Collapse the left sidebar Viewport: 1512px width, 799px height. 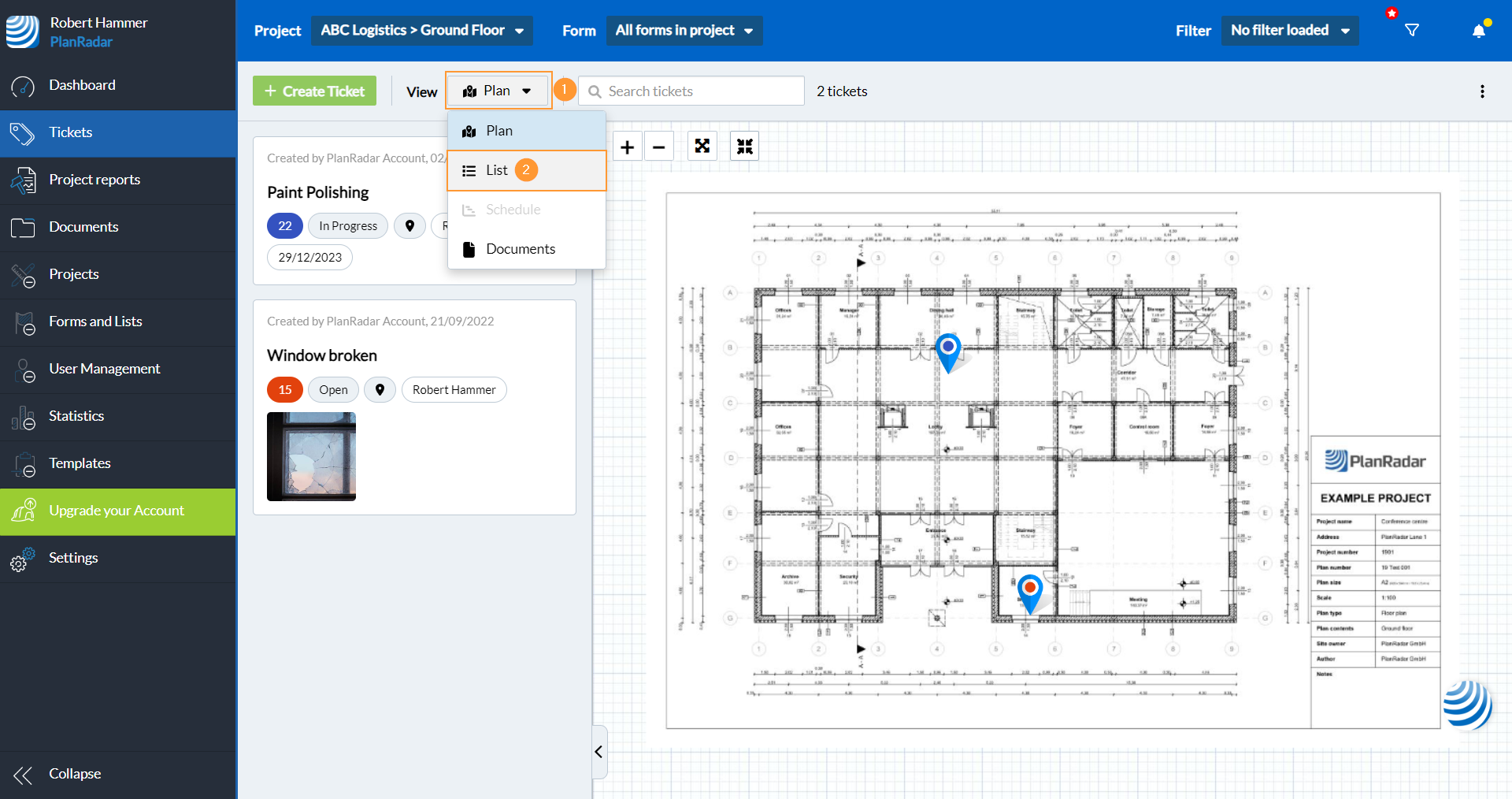[75, 774]
